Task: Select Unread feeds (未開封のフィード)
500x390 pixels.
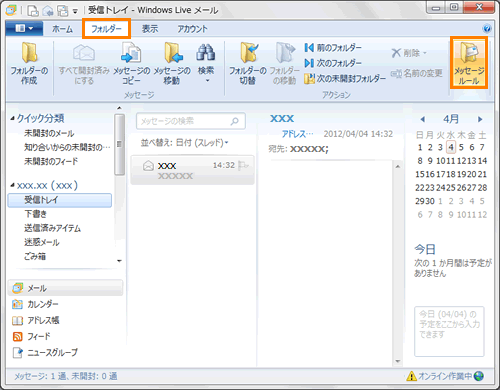Action: [51, 161]
